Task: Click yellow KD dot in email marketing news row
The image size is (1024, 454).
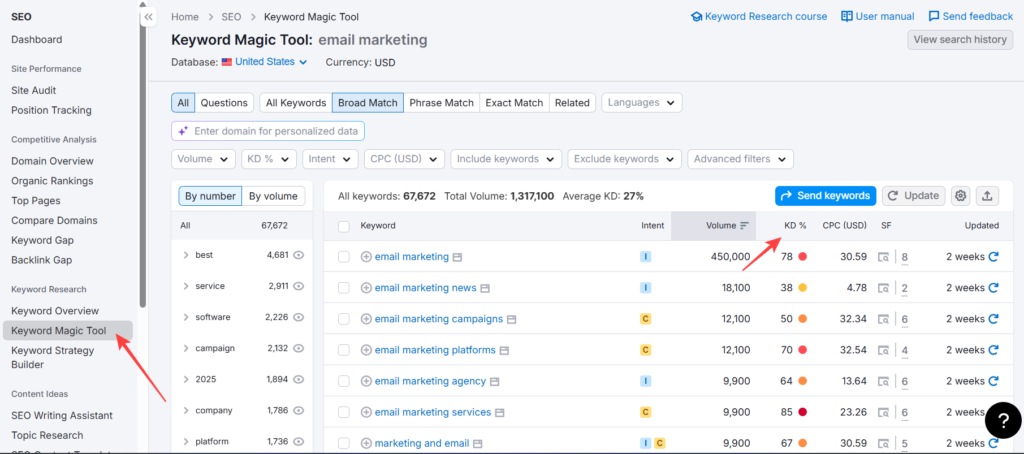Action: click(803, 288)
